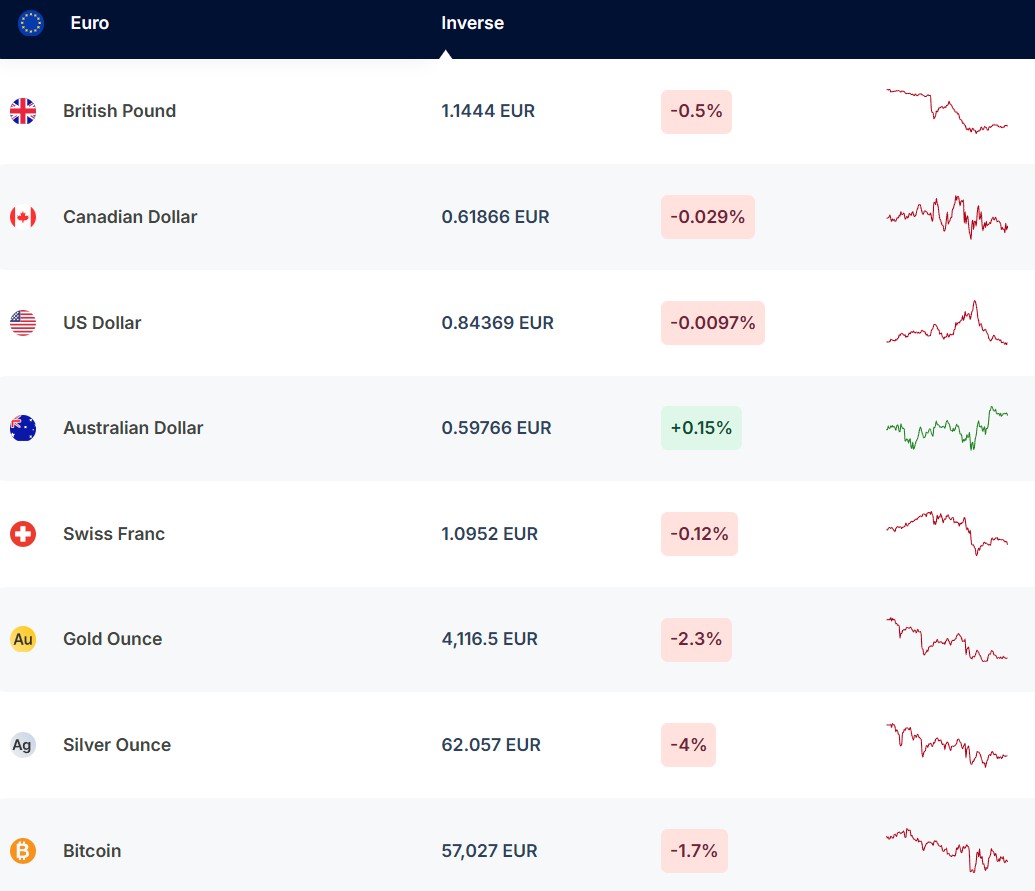Open the Gold Ounce link
This screenshot has width=1035, height=891.
coord(112,639)
